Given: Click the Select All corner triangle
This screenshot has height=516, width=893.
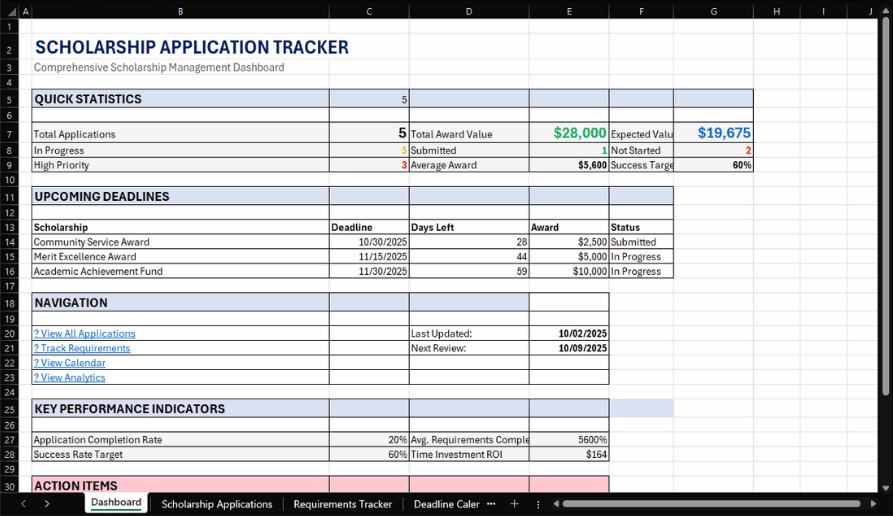Looking at the screenshot, I should (x=10, y=11).
